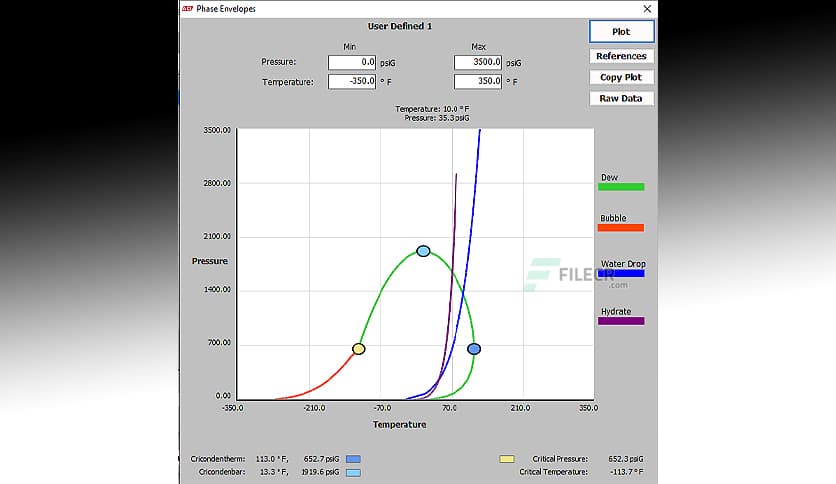Click the '3500.00' pressure axis label

(217, 130)
